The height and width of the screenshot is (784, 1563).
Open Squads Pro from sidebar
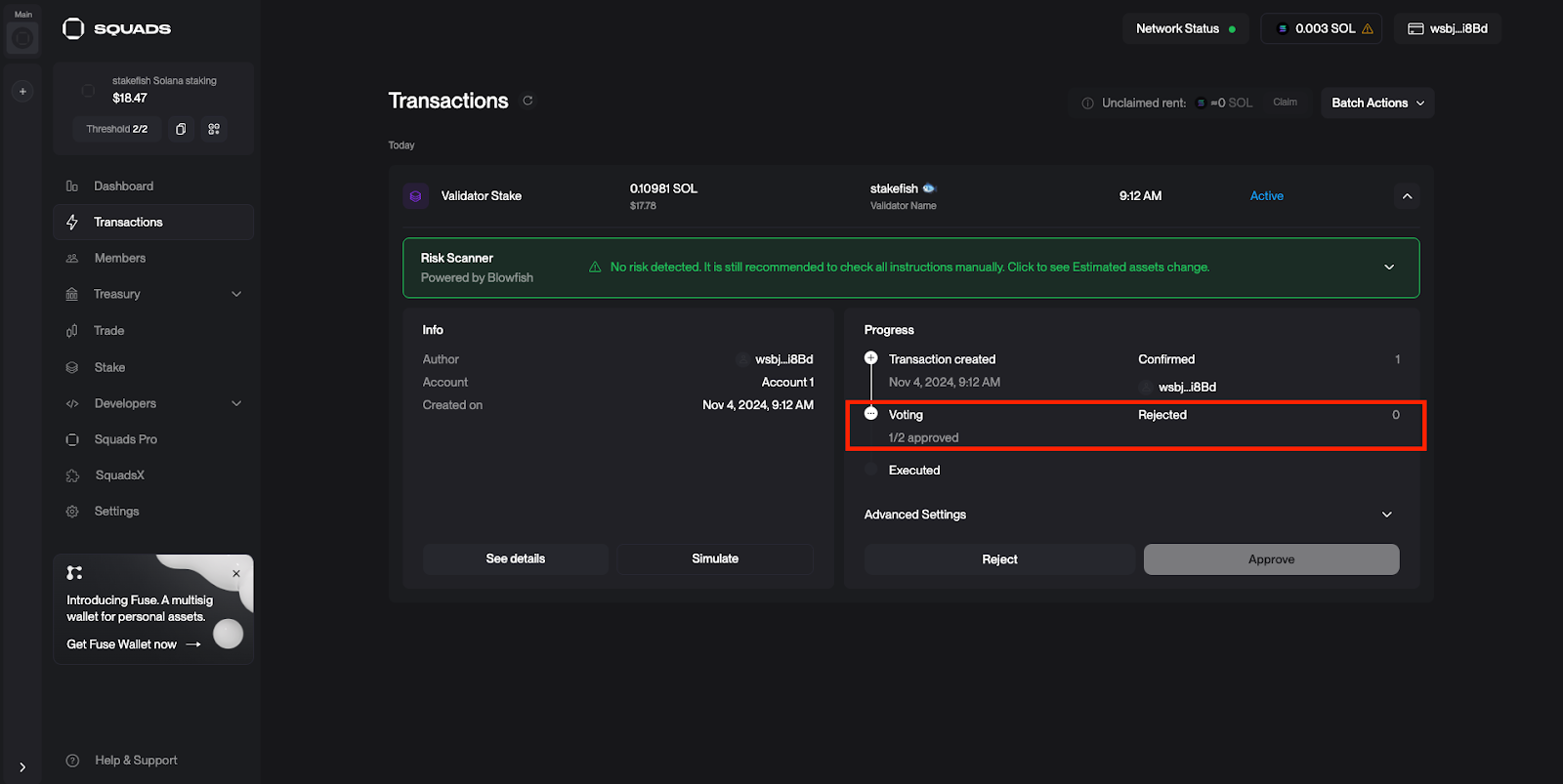click(153, 440)
